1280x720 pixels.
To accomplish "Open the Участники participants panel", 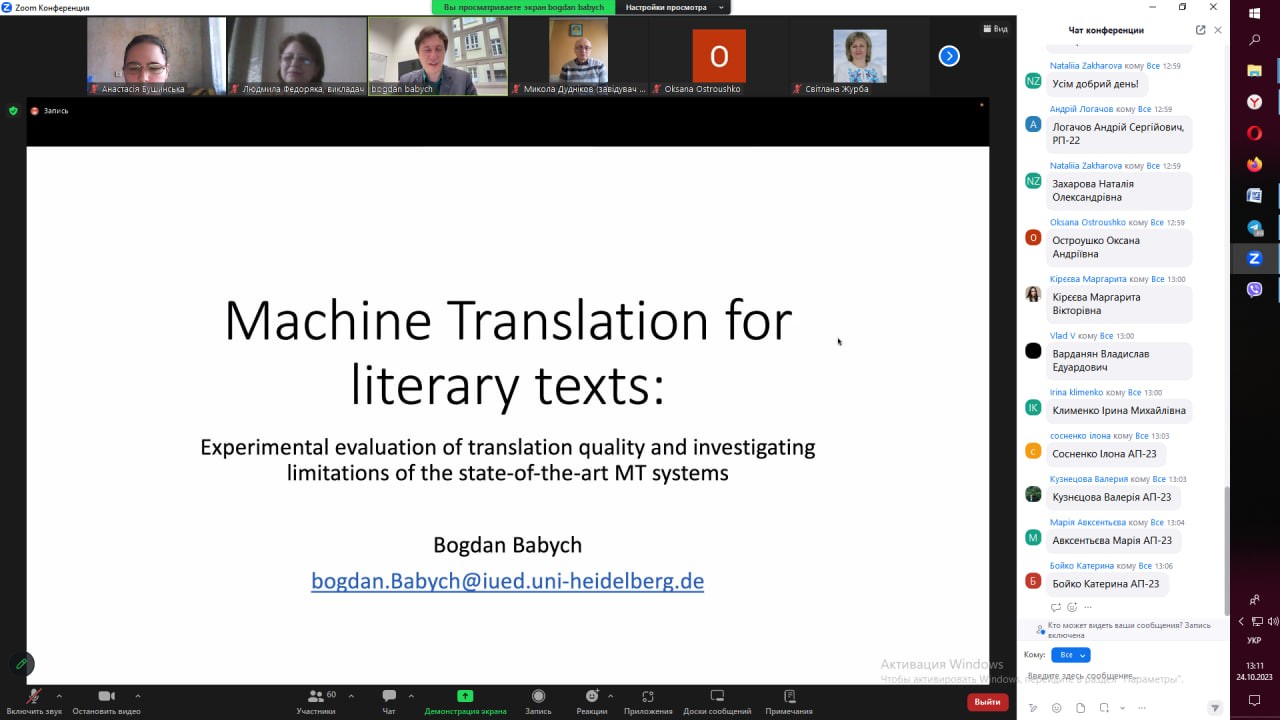I will [x=316, y=697].
